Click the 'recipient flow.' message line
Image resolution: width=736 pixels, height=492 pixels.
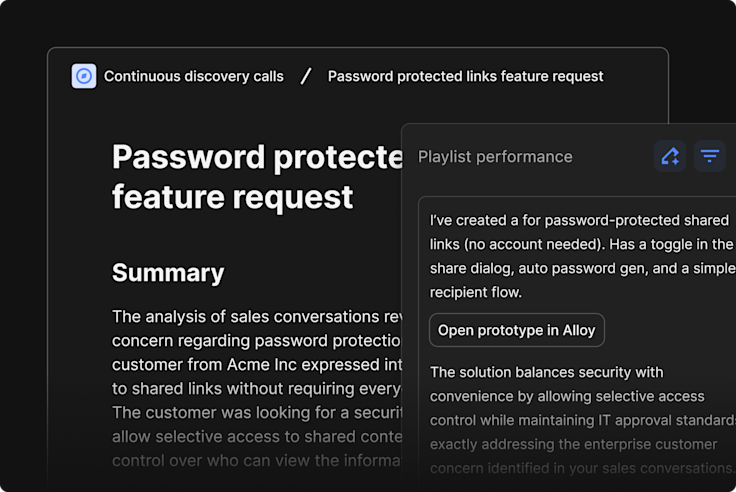click(x=476, y=292)
